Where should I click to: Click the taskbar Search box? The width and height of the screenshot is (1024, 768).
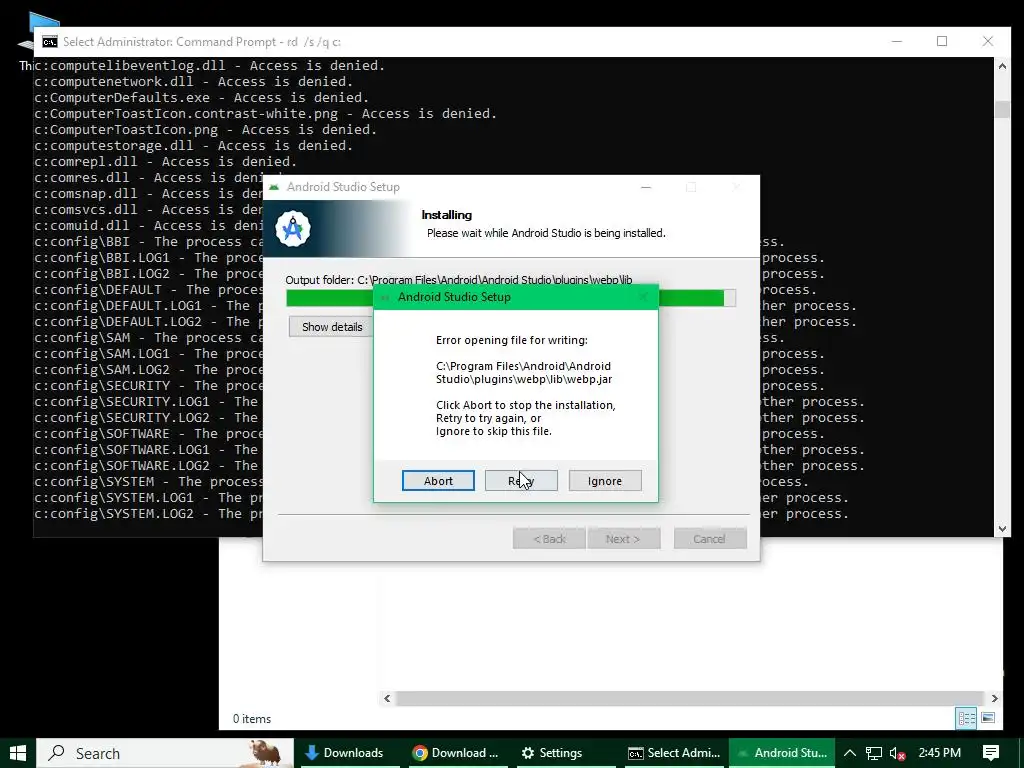(x=165, y=753)
